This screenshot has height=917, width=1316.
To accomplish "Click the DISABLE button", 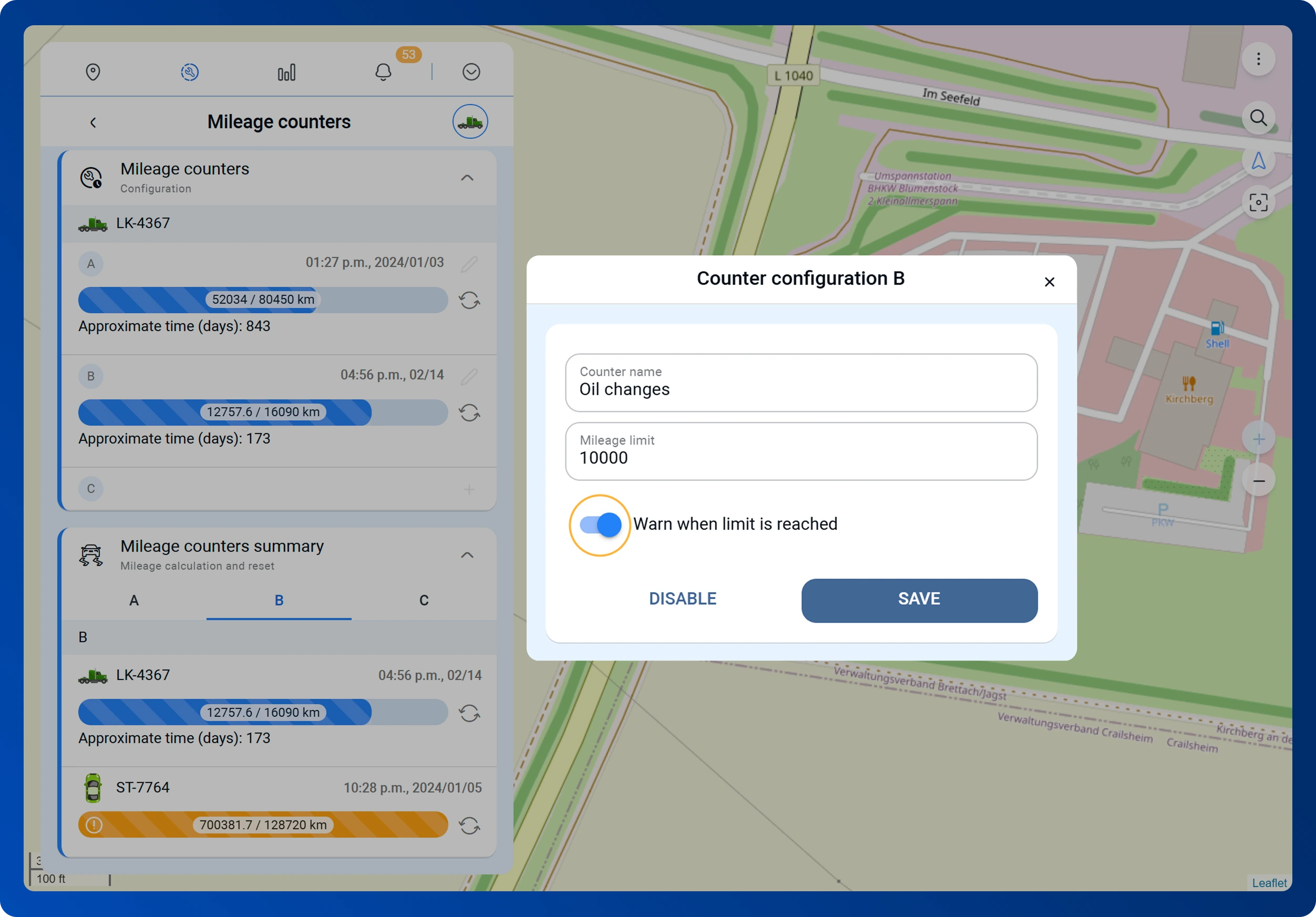I will [x=682, y=599].
